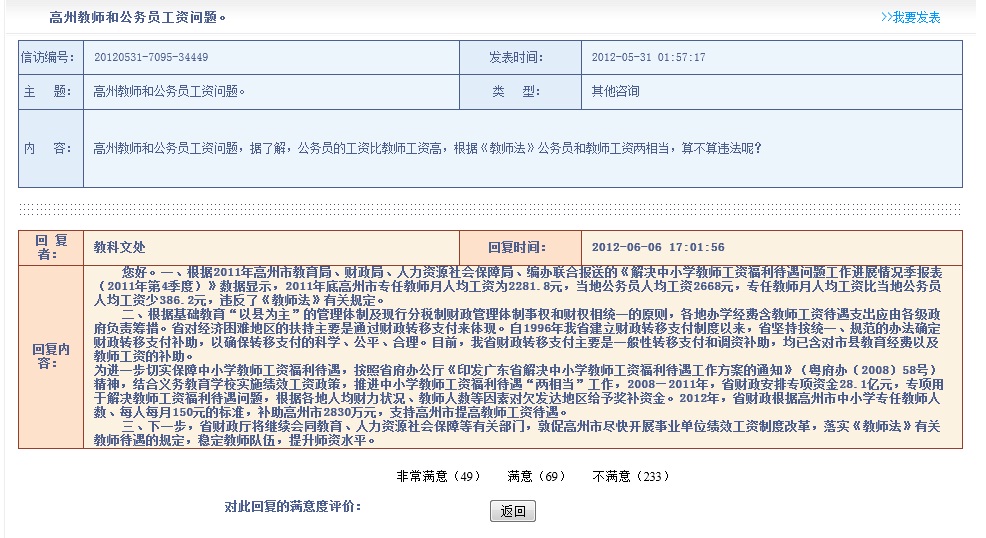
Task: Click the 信访编号 label cell
Action: [x=49, y=58]
